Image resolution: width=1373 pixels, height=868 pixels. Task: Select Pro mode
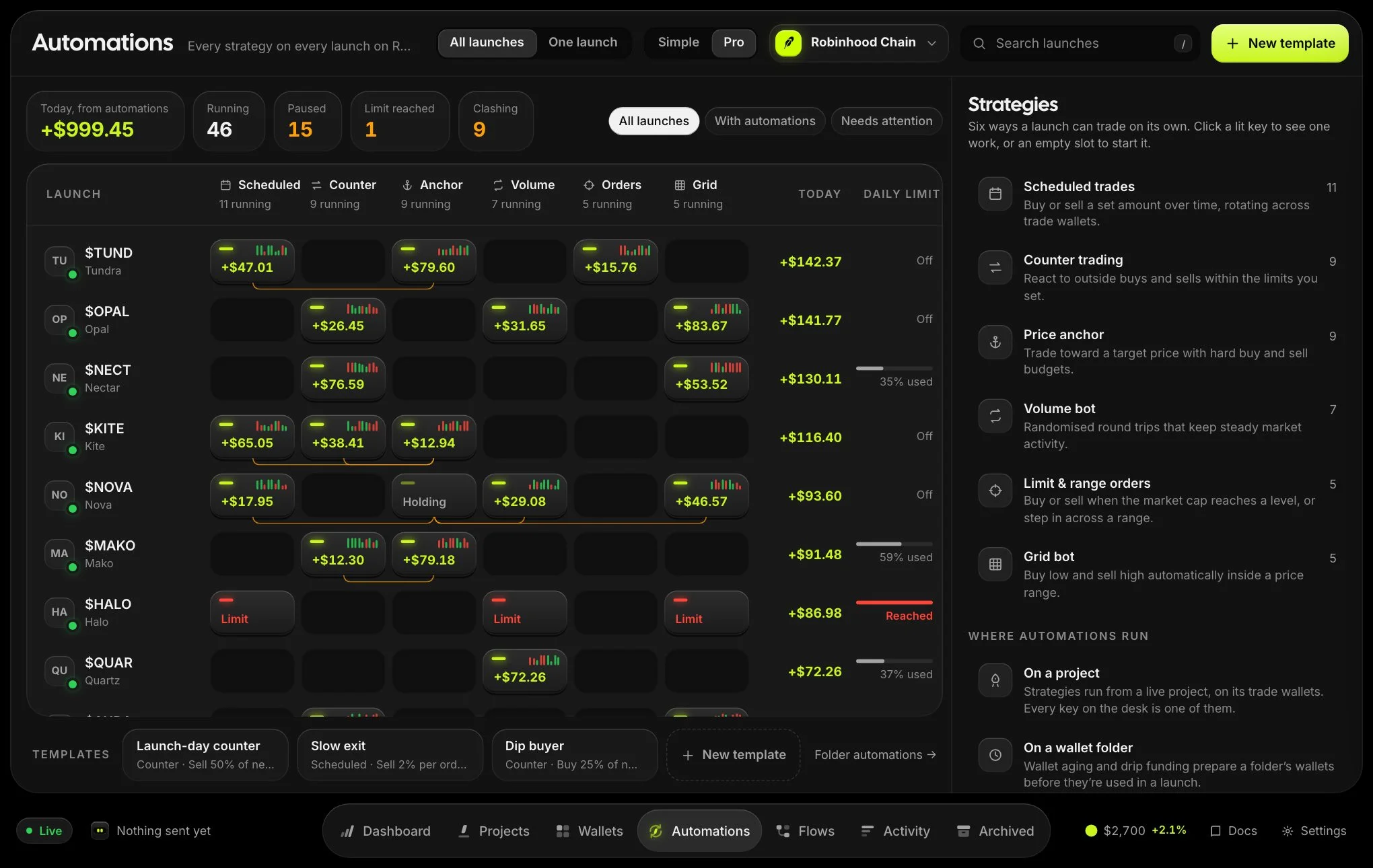733,42
